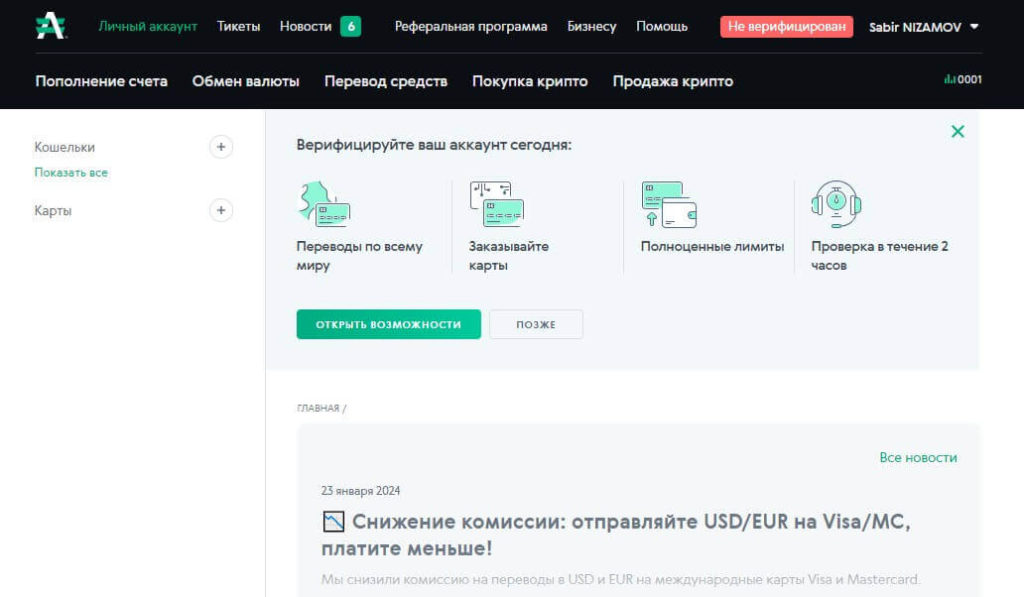
Task: Expand the 'Карты' section with plus
Action: click(x=221, y=210)
